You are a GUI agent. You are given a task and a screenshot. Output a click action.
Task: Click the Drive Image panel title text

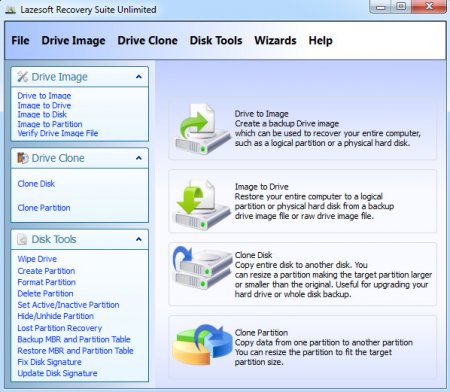point(60,77)
